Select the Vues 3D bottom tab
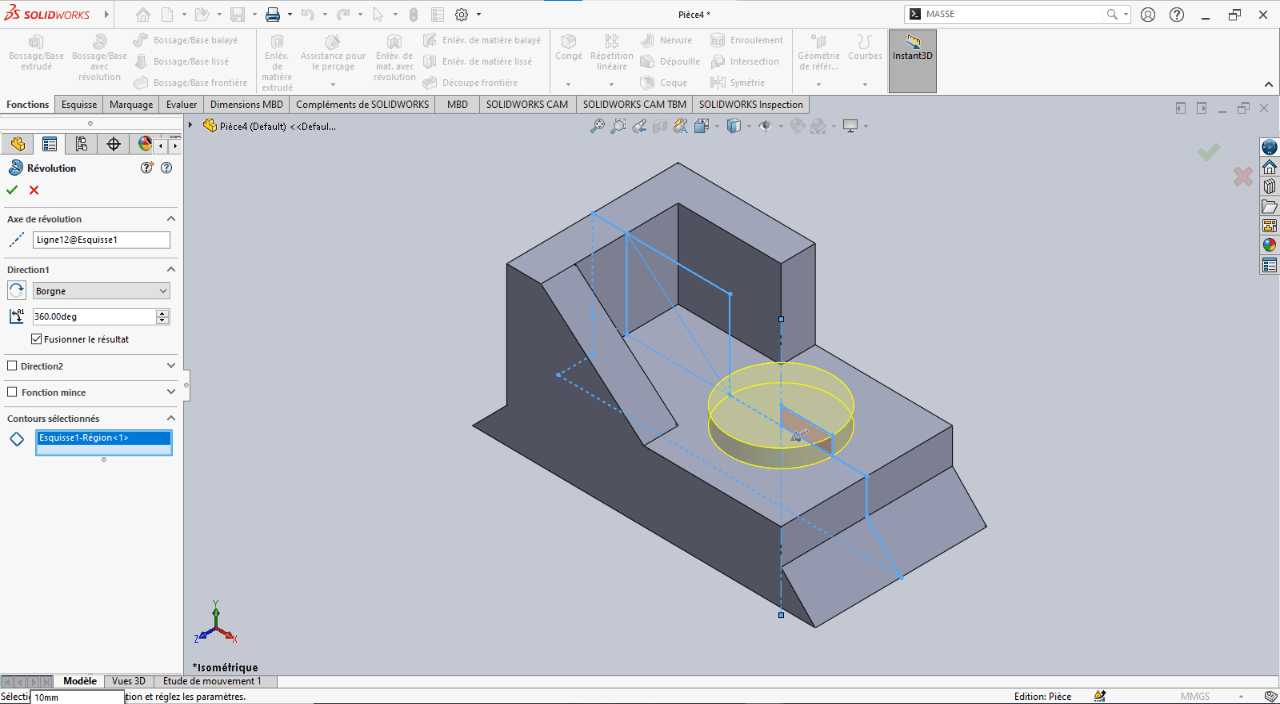 click(129, 681)
